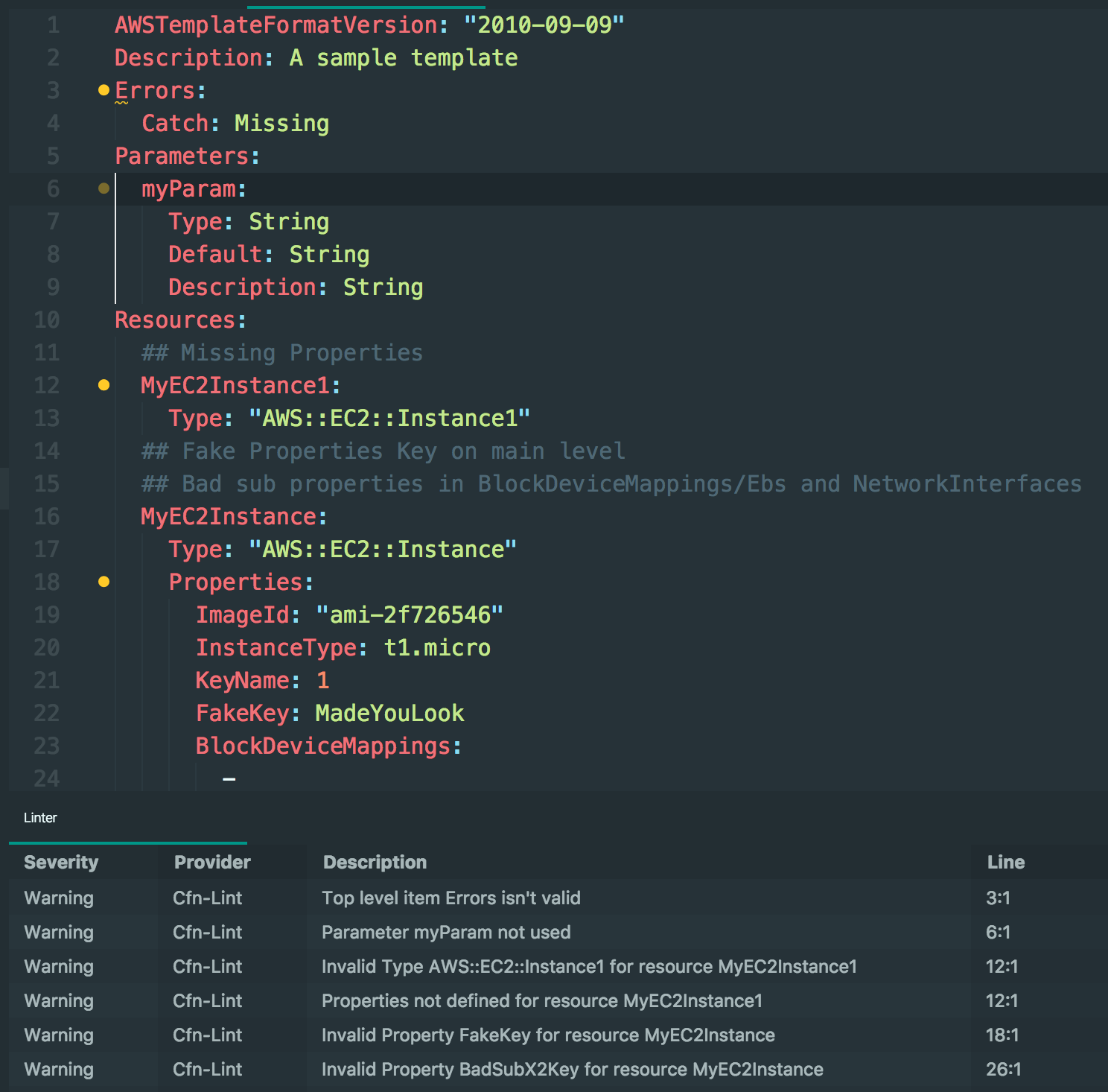Click the 'Properties' key on line 18
The height and width of the screenshot is (1092, 1108).
pos(235,582)
